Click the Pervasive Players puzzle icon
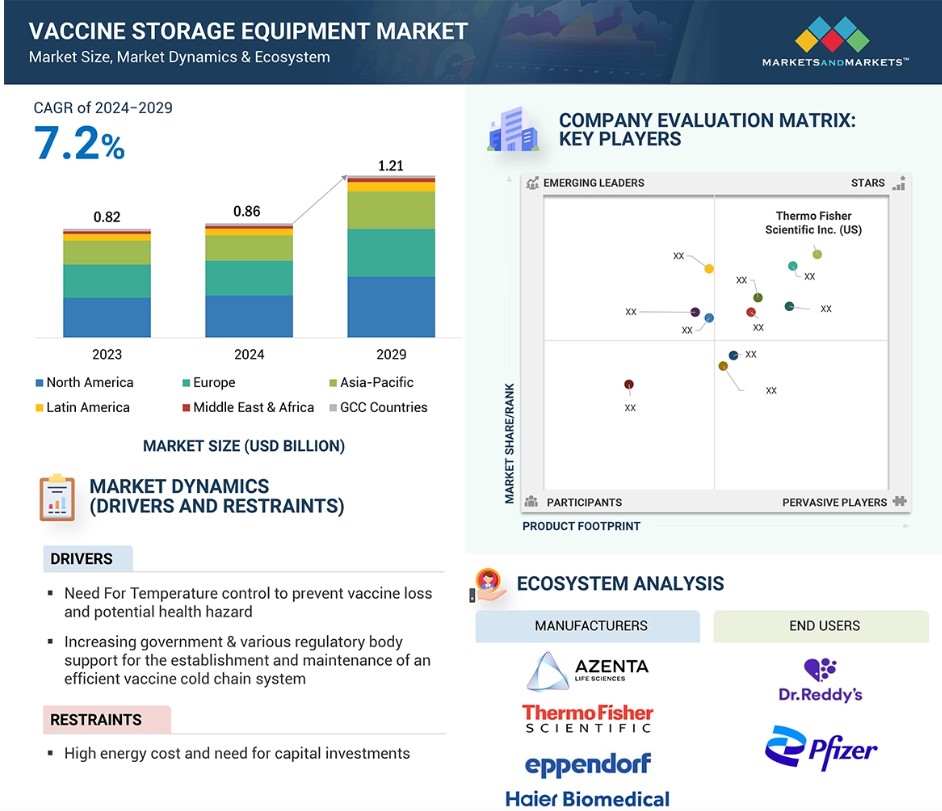This screenshot has height=811, width=942. 899,501
